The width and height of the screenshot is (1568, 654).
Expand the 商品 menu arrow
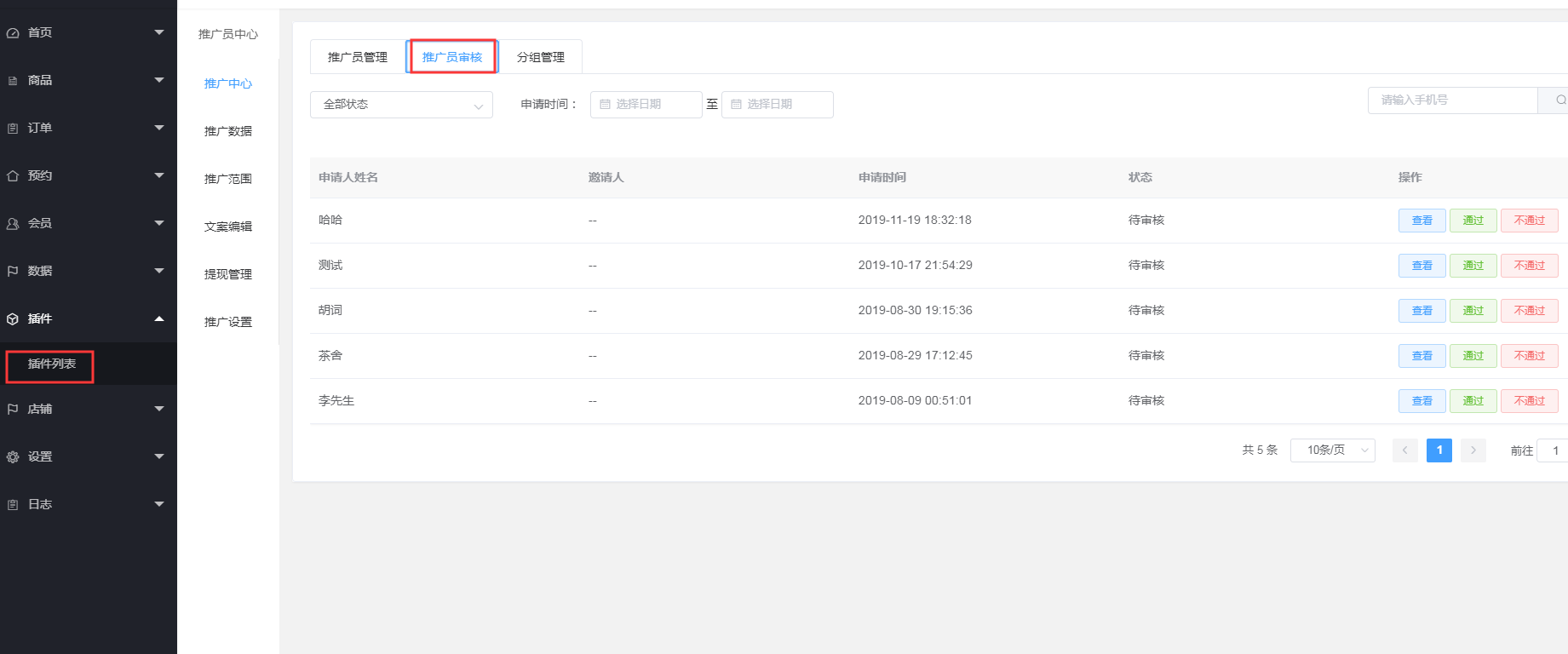(x=159, y=80)
